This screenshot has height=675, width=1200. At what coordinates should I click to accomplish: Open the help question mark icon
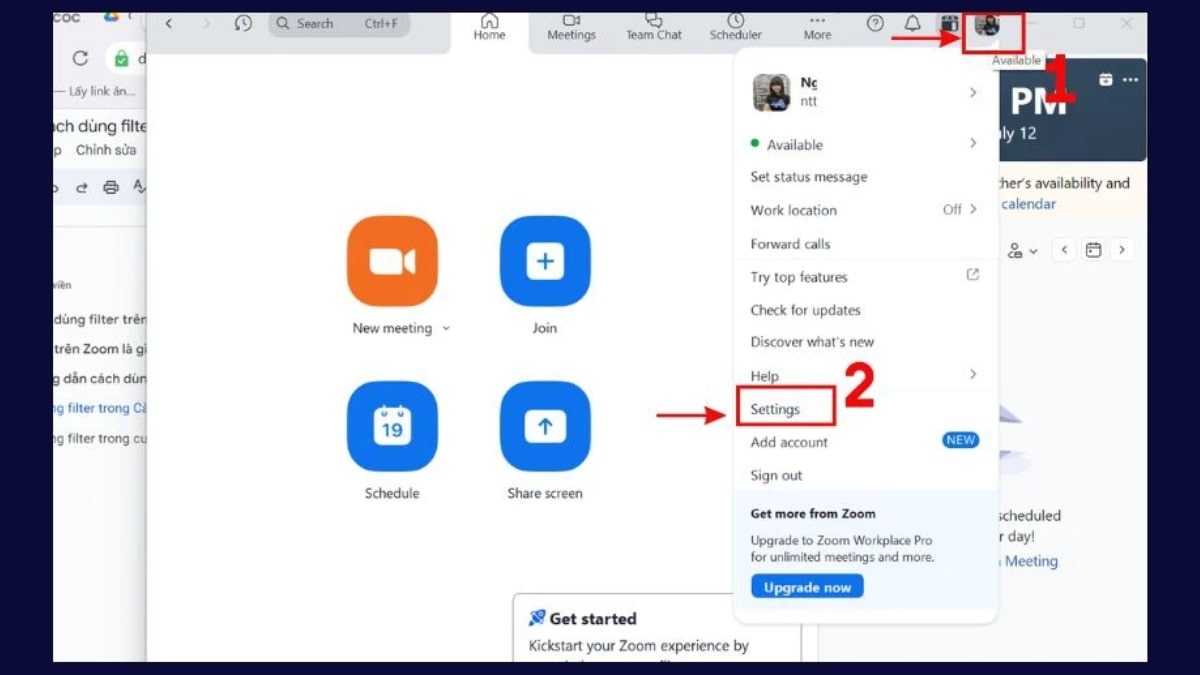[x=875, y=23]
